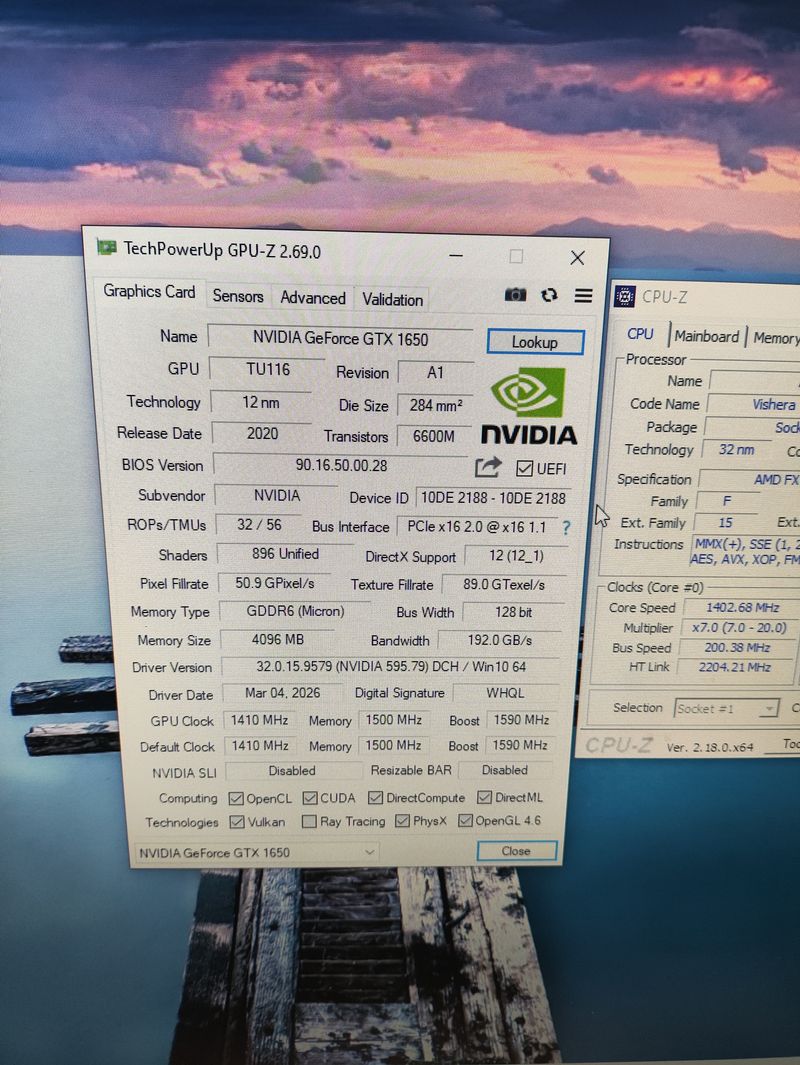Click the Driver Version value field
The width and height of the screenshot is (800, 1065).
pyautogui.click(x=391, y=666)
